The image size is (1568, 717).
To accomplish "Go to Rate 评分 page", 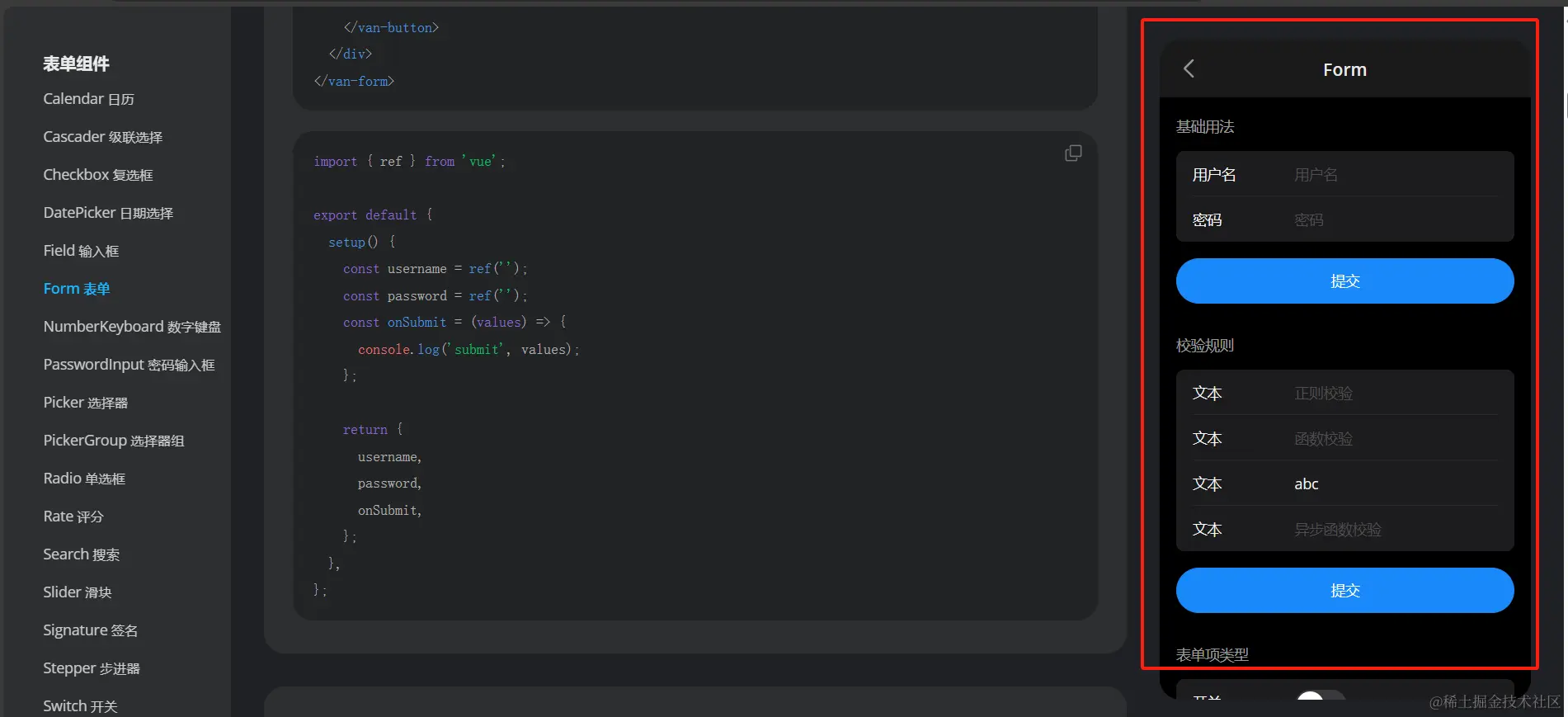I will click(73, 517).
